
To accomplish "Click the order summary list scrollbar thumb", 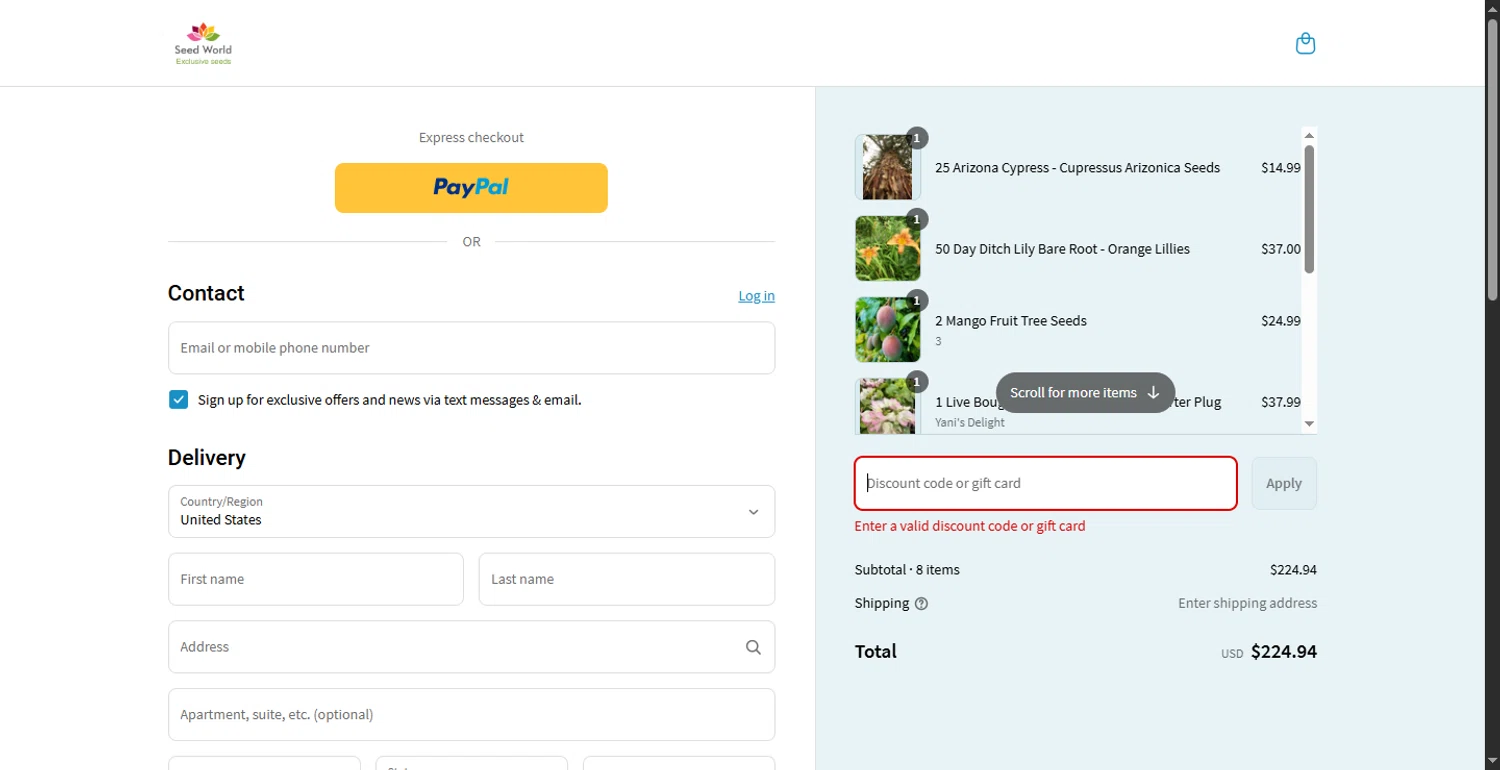I will point(1309,208).
